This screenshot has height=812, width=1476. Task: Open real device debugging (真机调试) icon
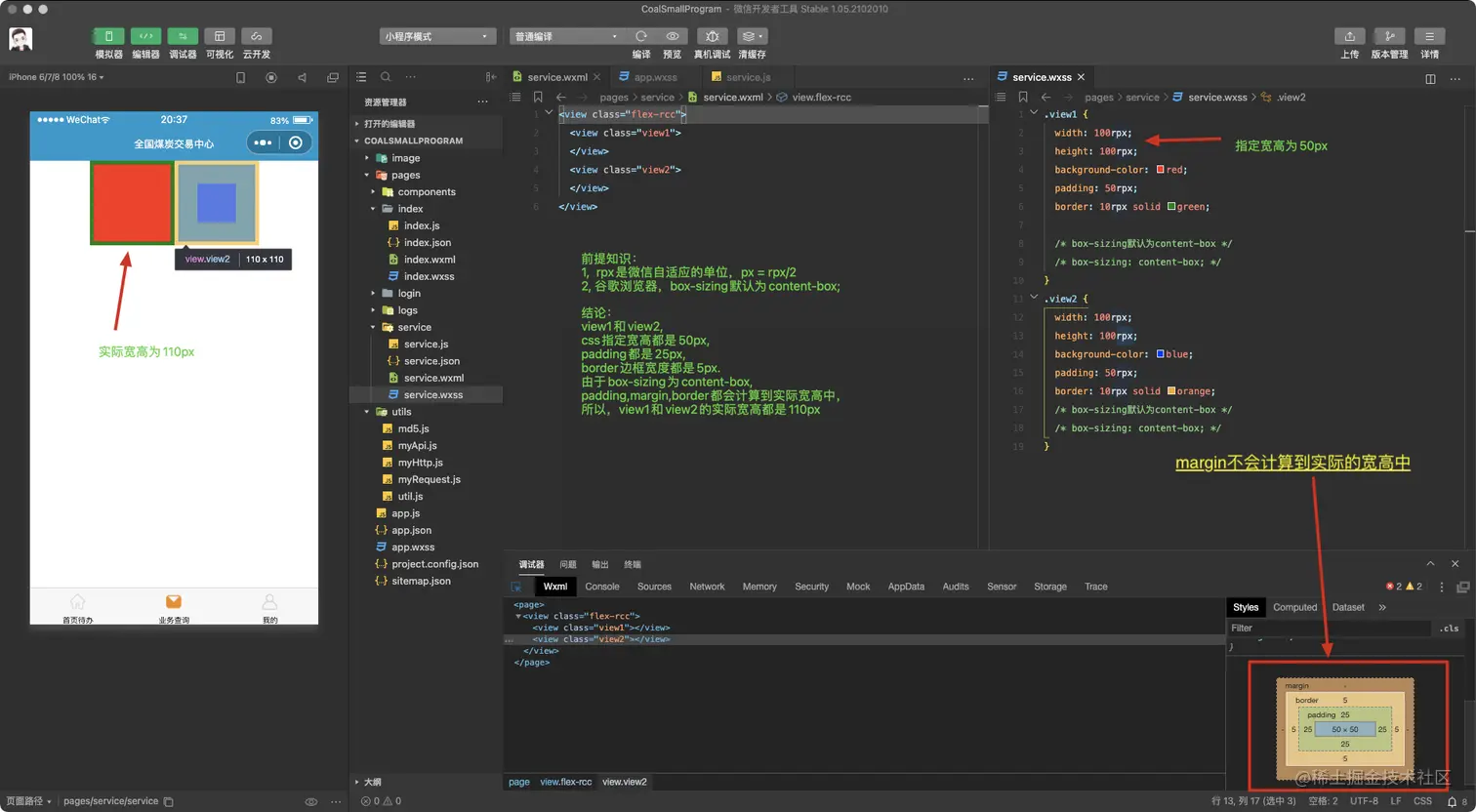(712, 36)
